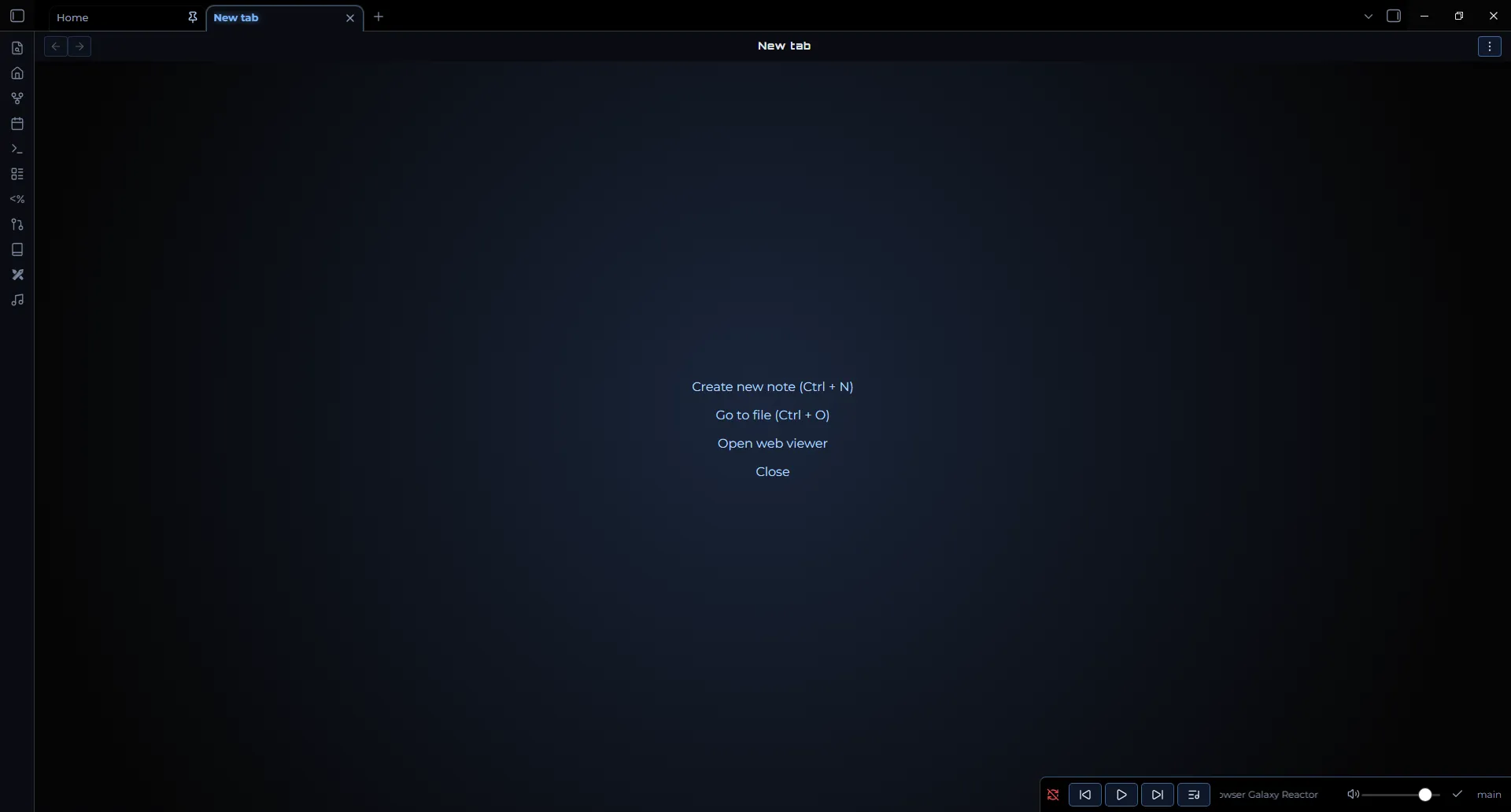Open the music playlist queue button
The height and width of the screenshot is (812, 1511).
(x=1194, y=795)
